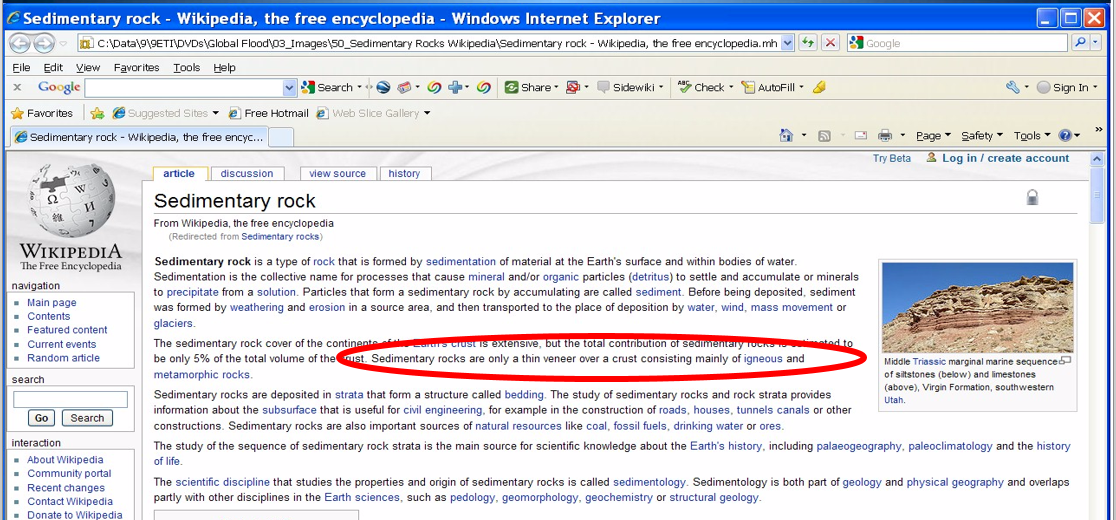This screenshot has height=520, width=1116.
Task: Click the Main page sidebar link
Action: 52,302
